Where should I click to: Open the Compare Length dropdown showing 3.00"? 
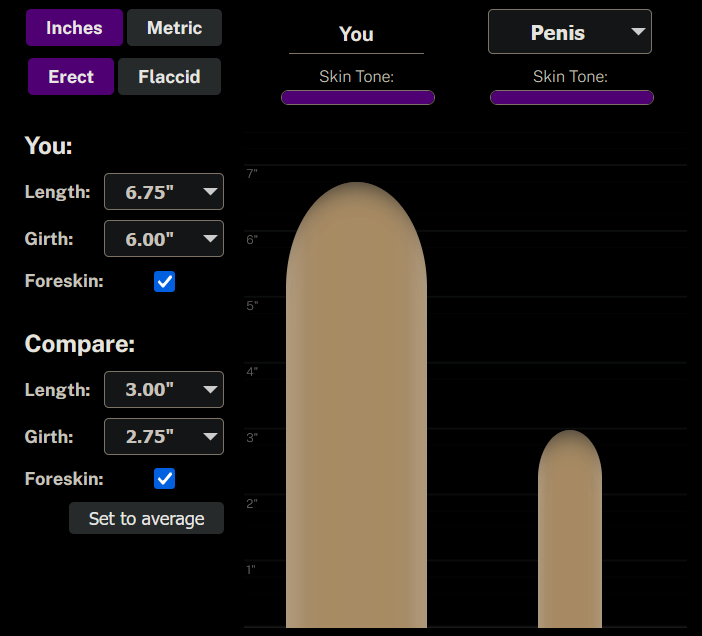164,389
